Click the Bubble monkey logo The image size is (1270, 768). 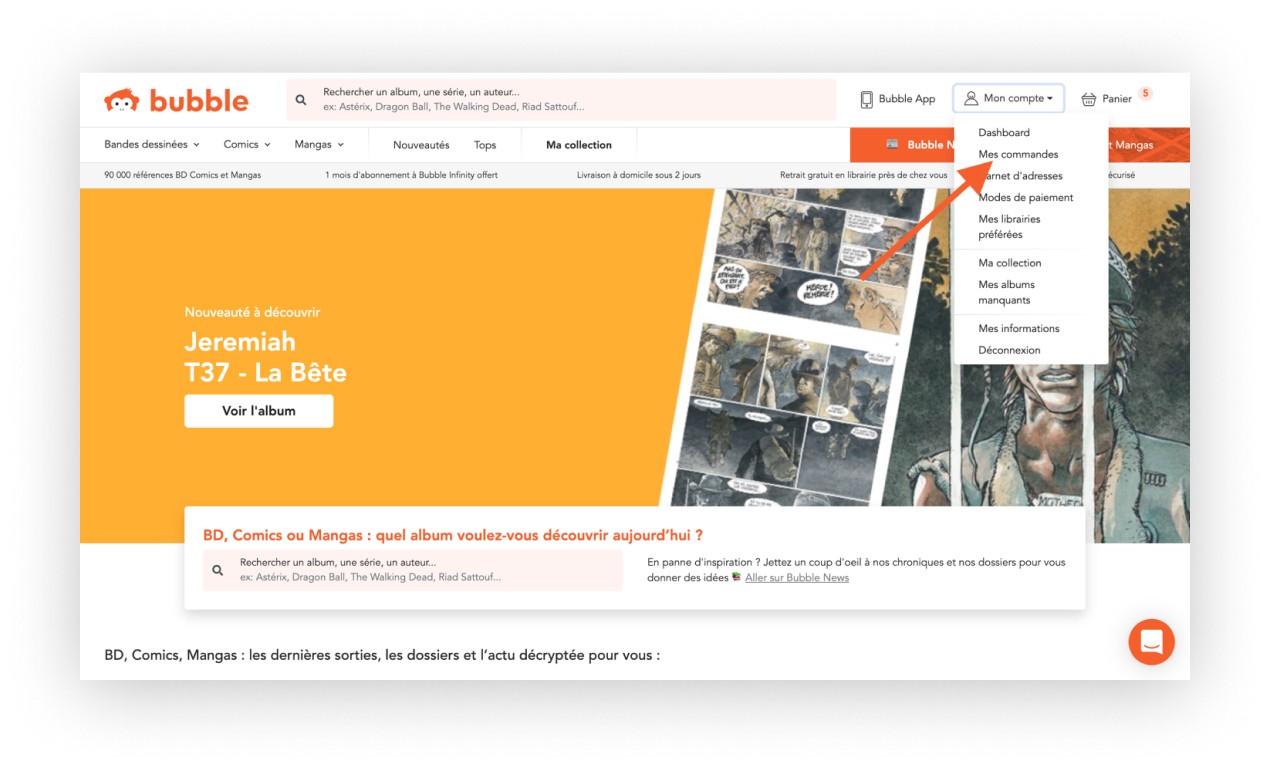pyautogui.click(x=122, y=100)
